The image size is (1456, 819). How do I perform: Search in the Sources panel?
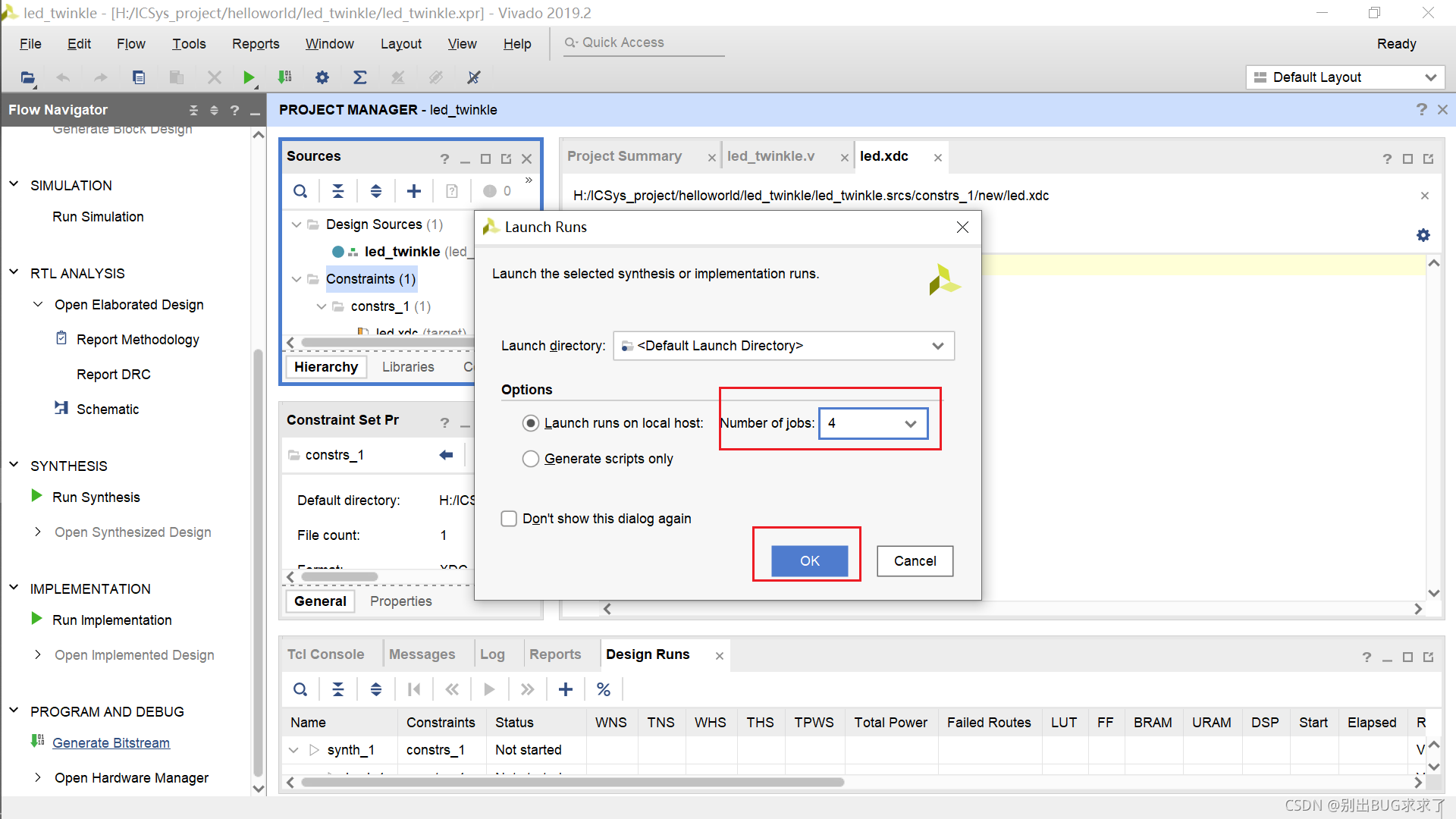[x=300, y=191]
